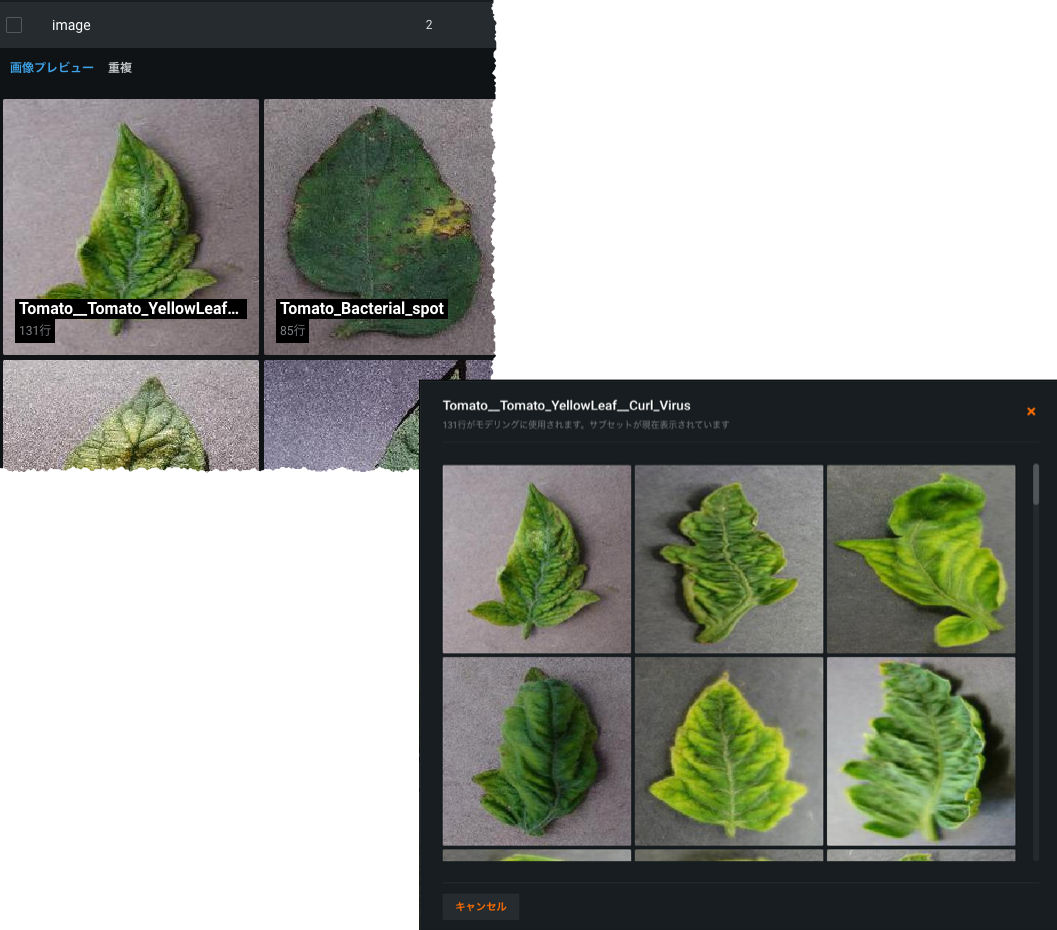Click the Tomato_Bacterial_spot label
Image resolution: width=1057 pixels, height=930 pixels.
point(362,309)
